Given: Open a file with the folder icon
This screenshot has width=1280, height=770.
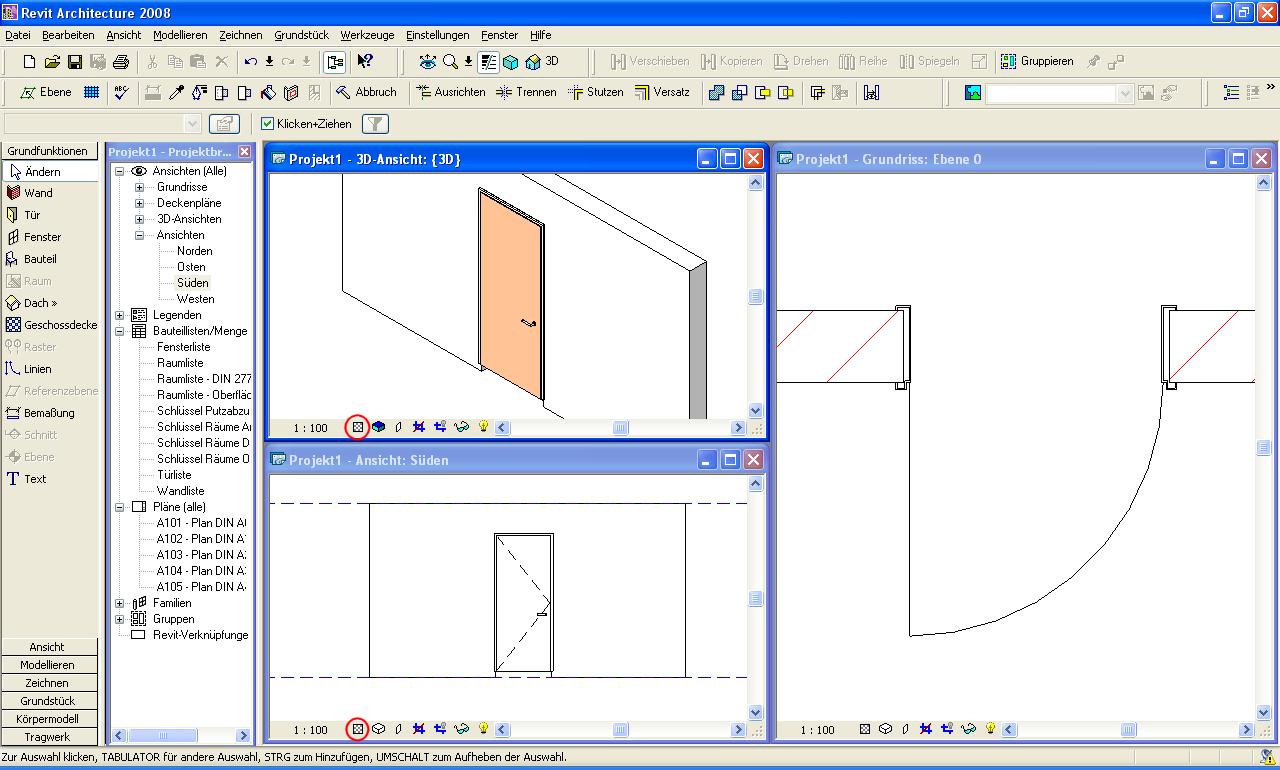Looking at the screenshot, I should click(52, 62).
